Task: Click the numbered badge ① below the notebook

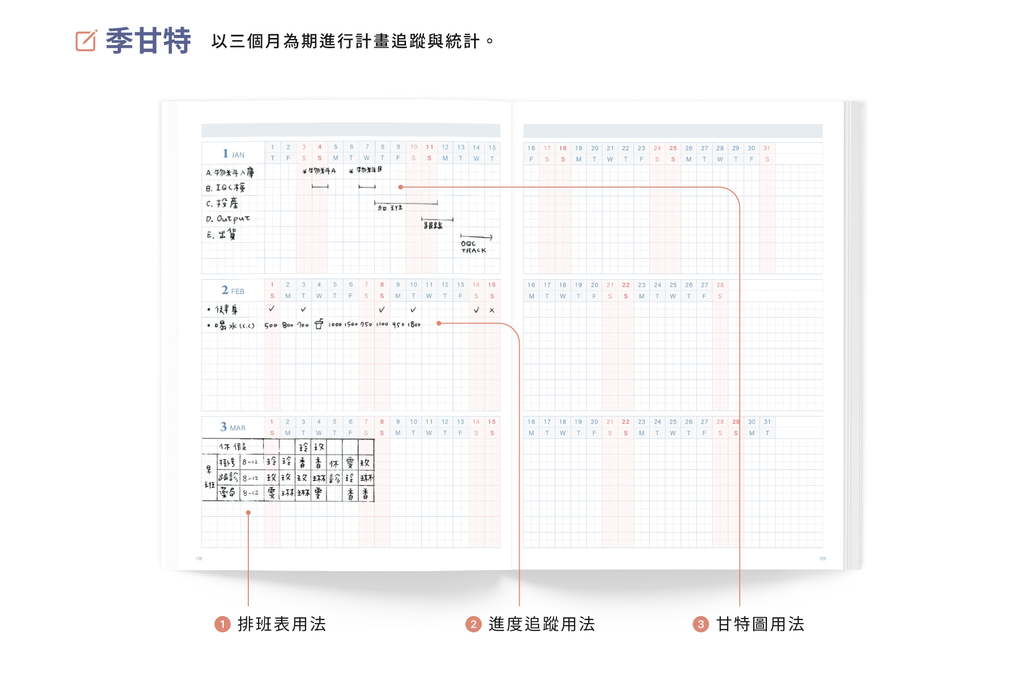Action: 222,623
